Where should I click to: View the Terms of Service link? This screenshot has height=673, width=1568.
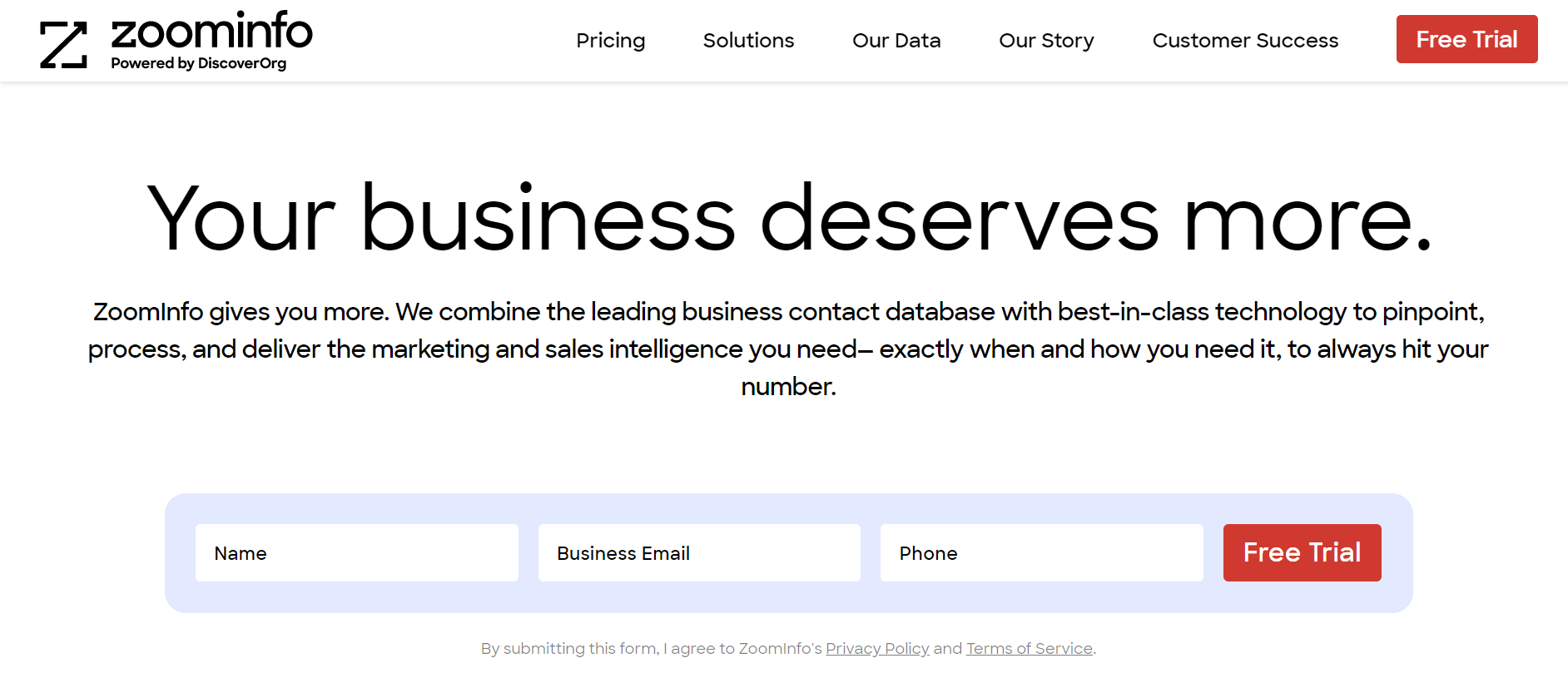click(1029, 648)
